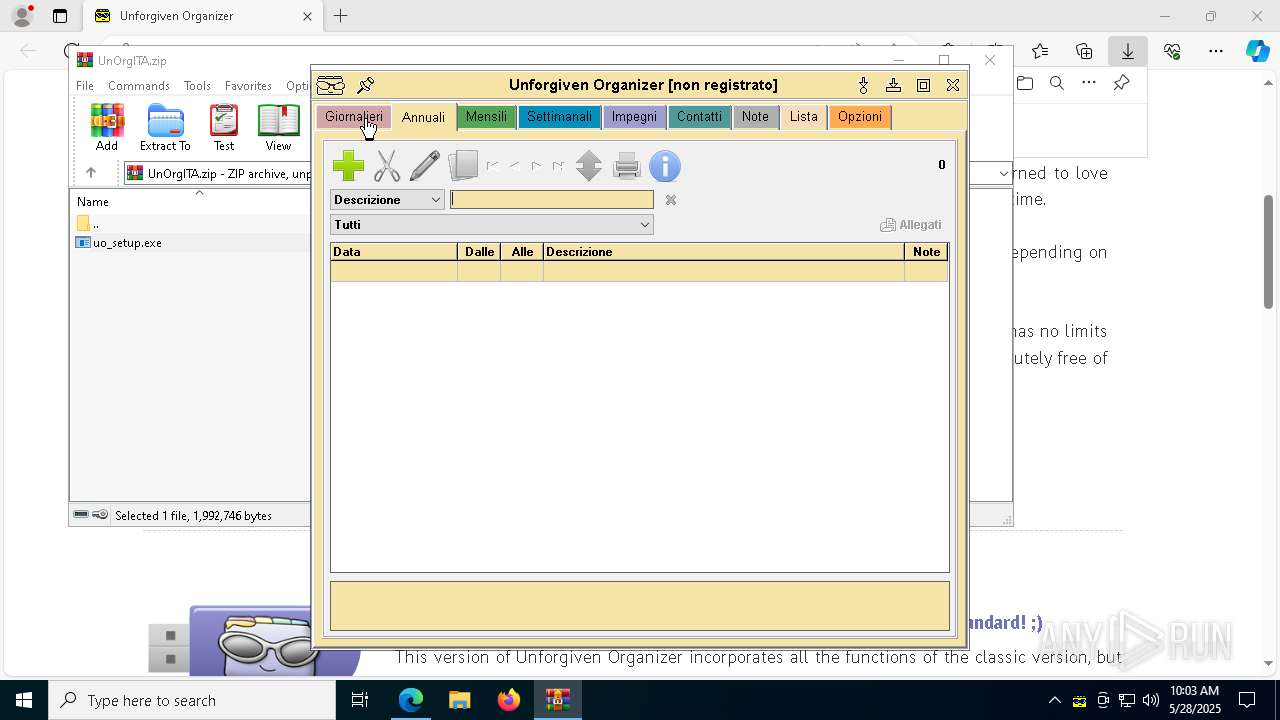Open the Contatti tab

pos(699,117)
